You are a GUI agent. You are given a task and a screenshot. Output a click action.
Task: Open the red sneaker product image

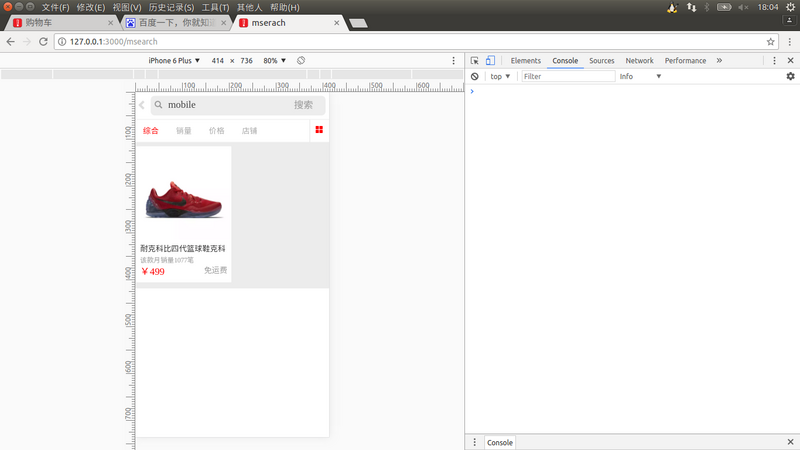point(184,200)
